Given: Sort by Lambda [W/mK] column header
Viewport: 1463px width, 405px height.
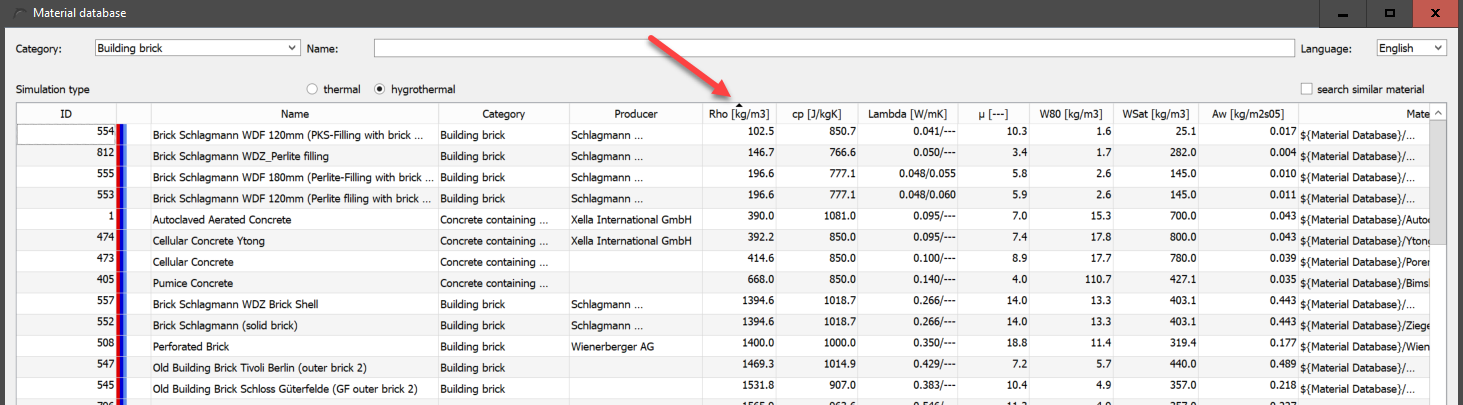Looking at the screenshot, I should [x=908, y=114].
